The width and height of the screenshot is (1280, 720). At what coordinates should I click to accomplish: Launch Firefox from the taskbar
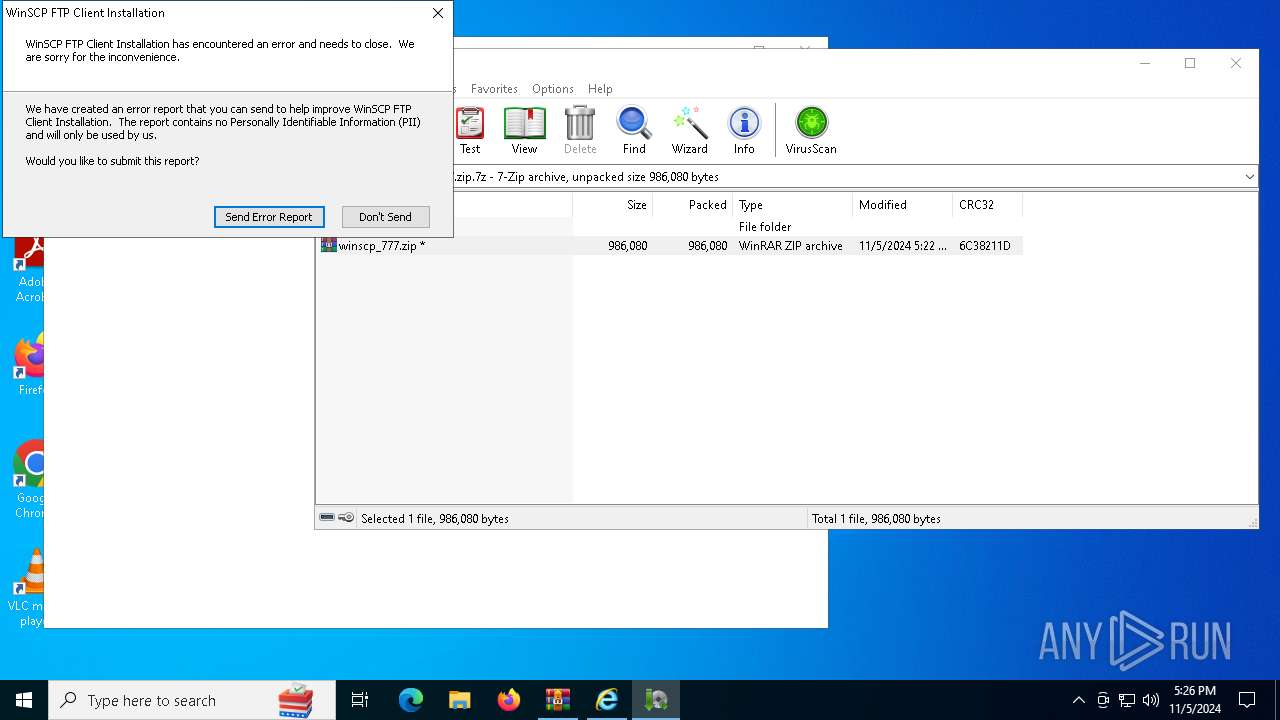coord(509,700)
